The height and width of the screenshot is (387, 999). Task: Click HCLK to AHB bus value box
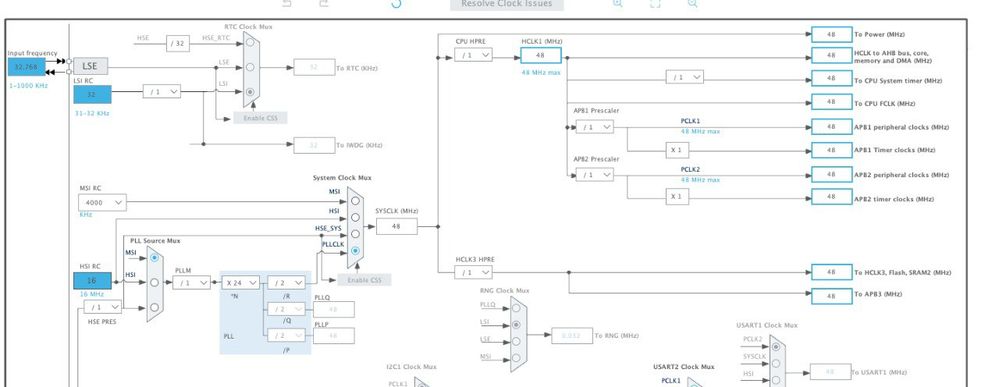point(831,55)
